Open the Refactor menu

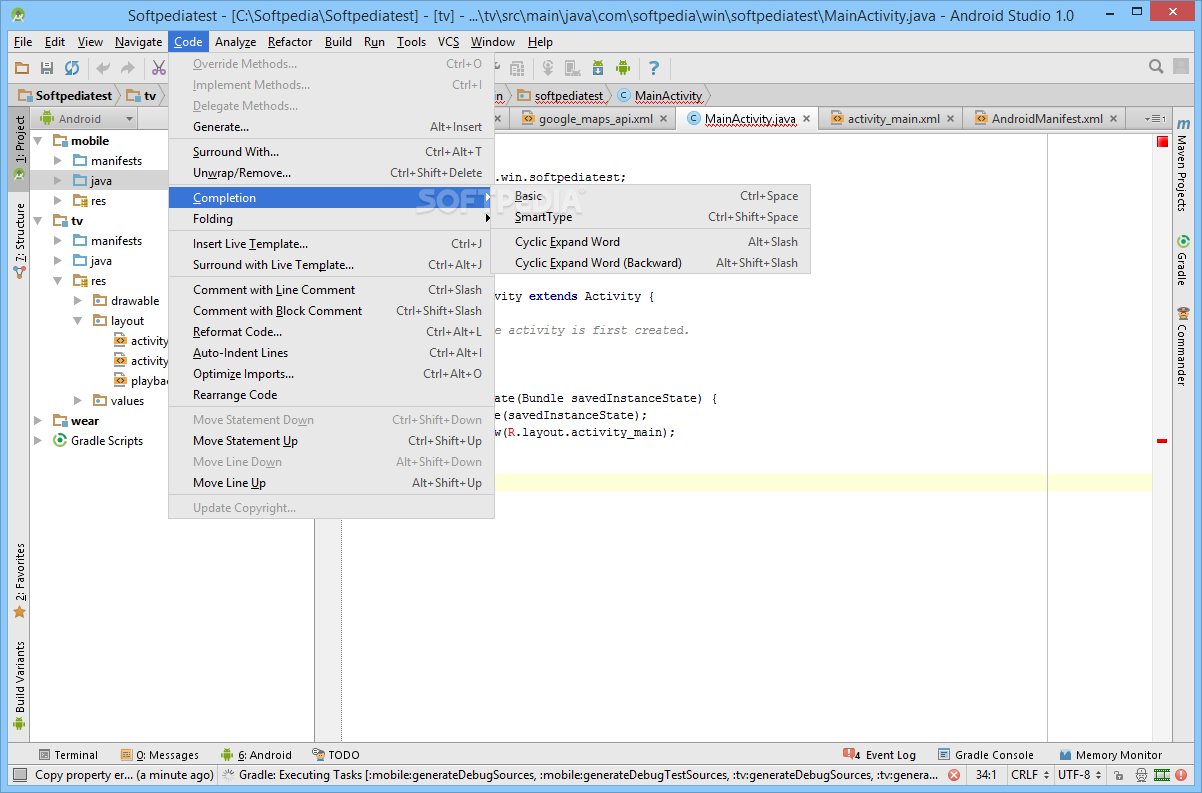pos(290,42)
